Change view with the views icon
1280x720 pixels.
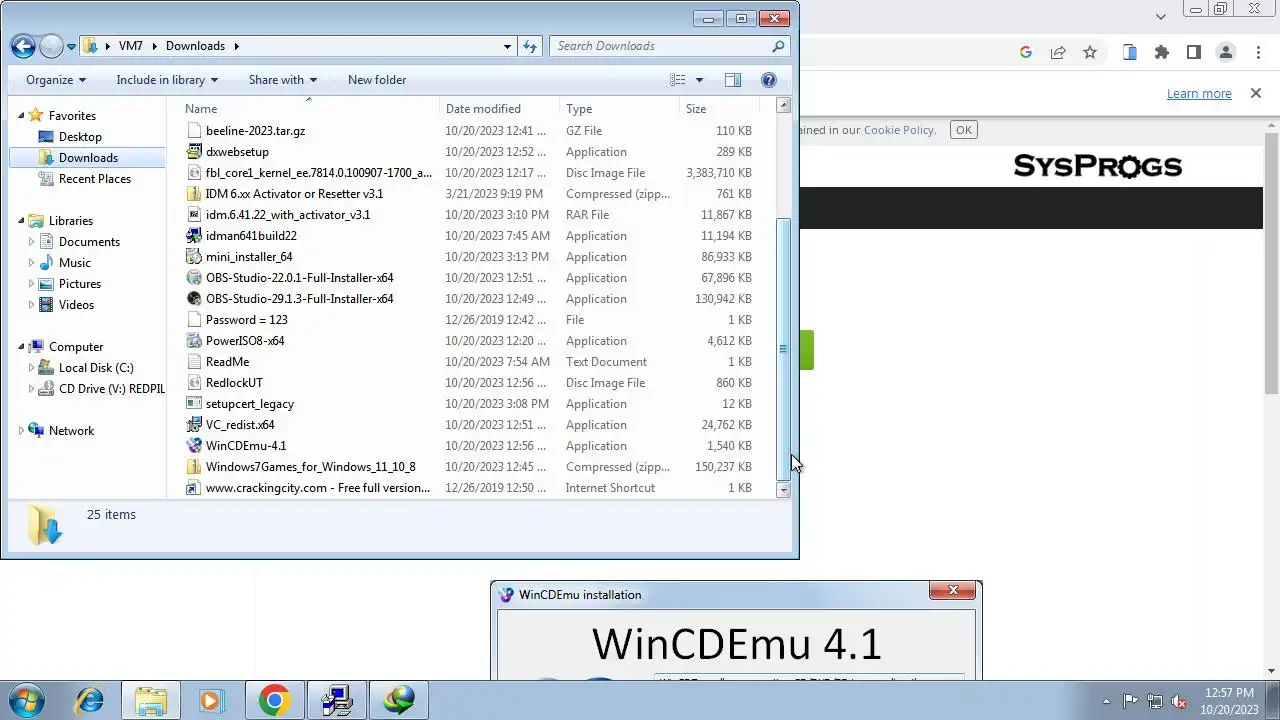point(678,80)
